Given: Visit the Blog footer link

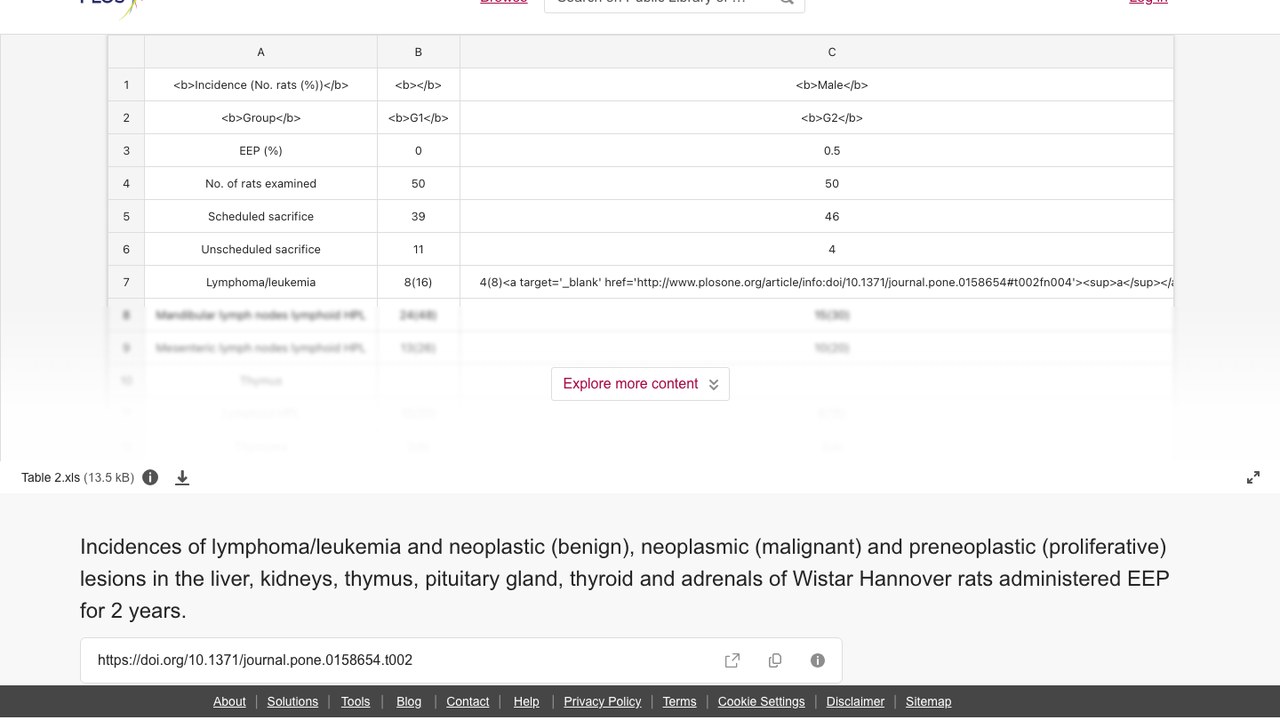Looking at the screenshot, I should tap(409, 702).
